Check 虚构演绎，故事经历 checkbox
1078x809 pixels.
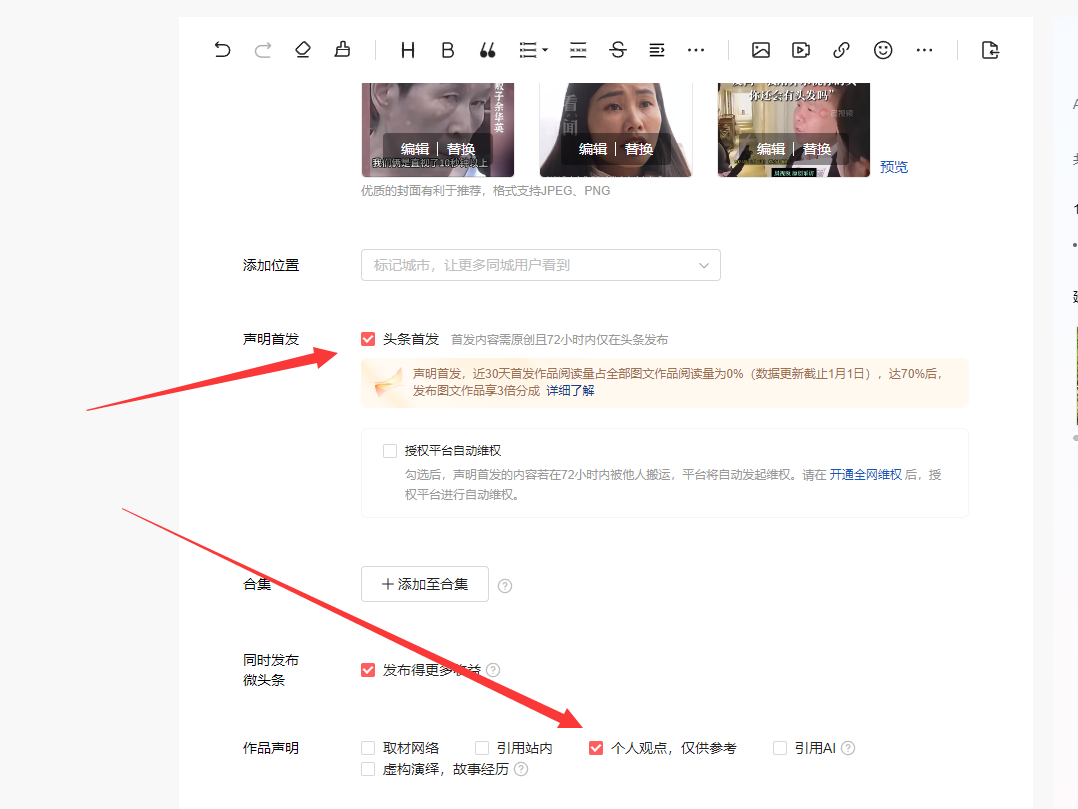click(368, 769)
